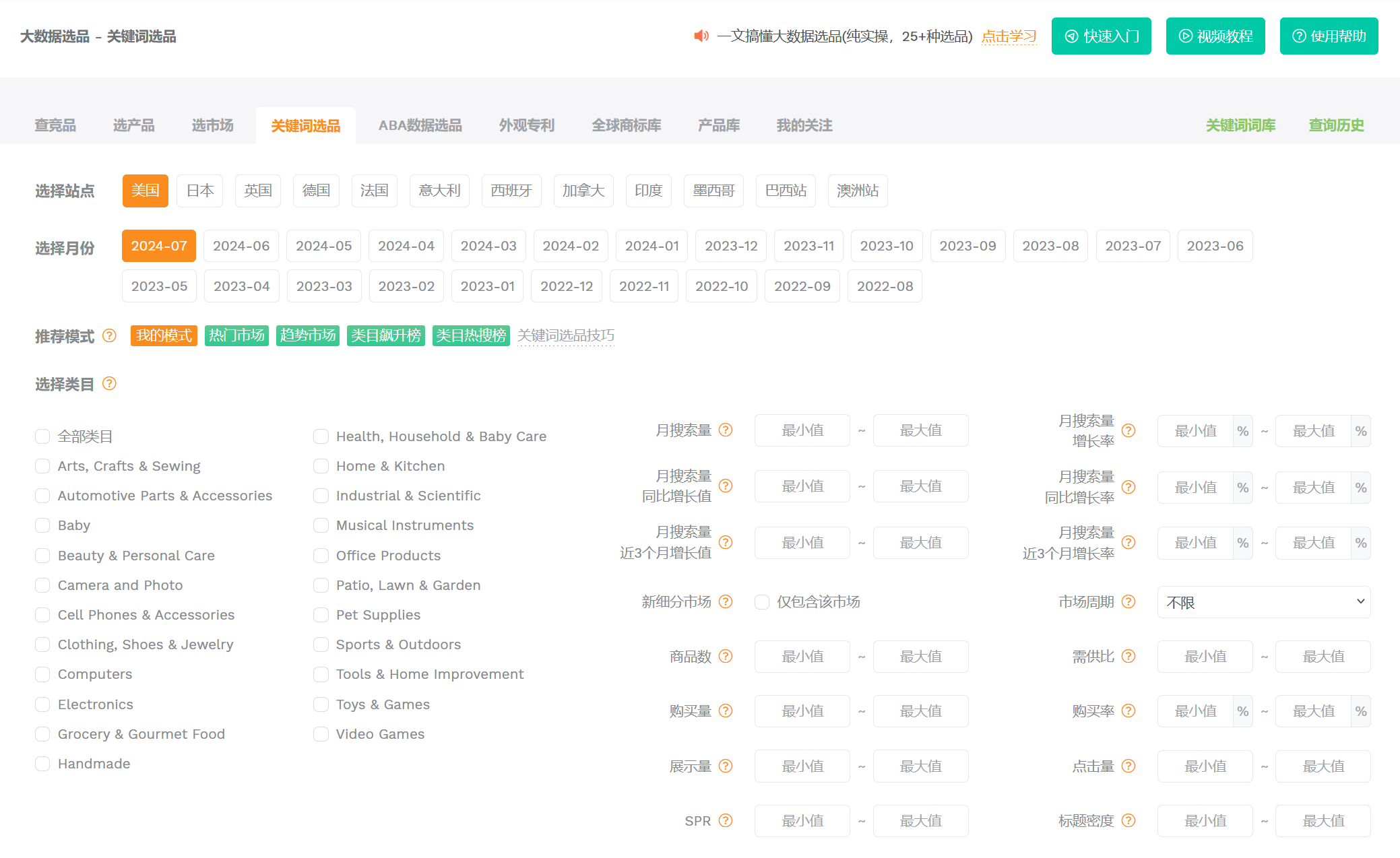Image resolution: width=1400 pixels, height=858 pixels.
Task: Enable 仅包含该市场 checkbox
Action: point(762,602)
